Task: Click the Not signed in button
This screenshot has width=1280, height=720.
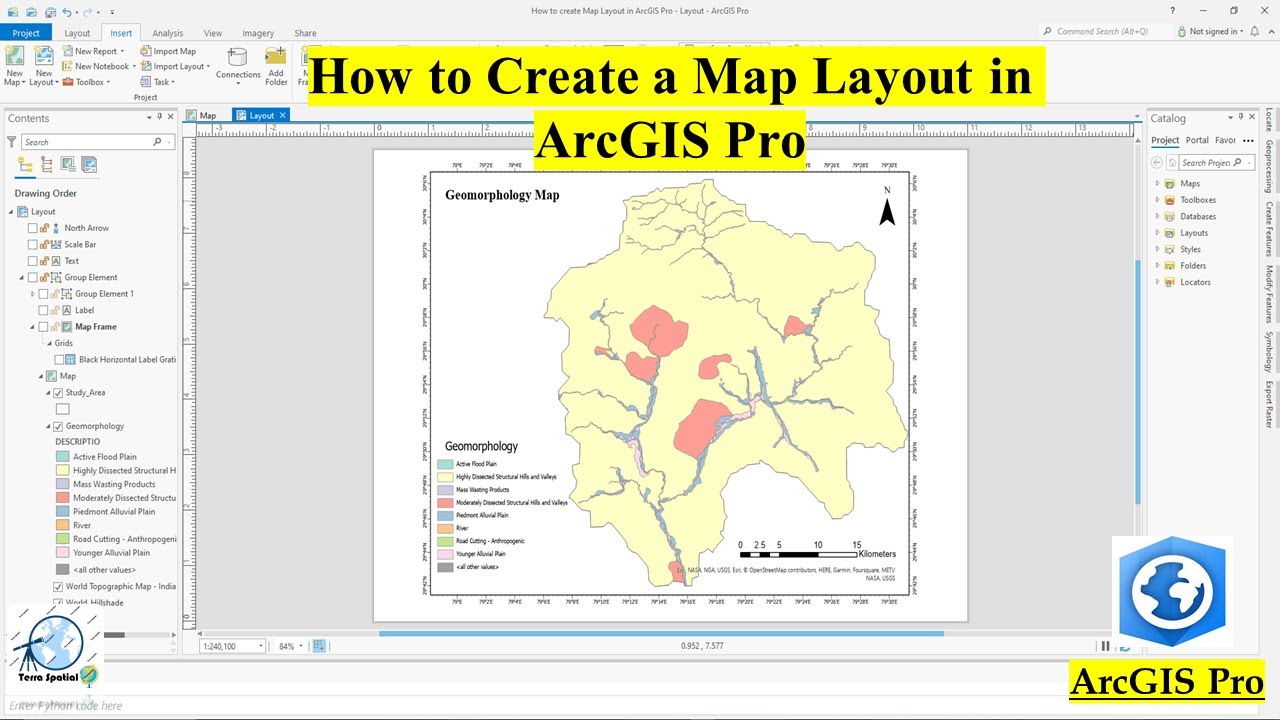Action: [x=1212, y=32]
